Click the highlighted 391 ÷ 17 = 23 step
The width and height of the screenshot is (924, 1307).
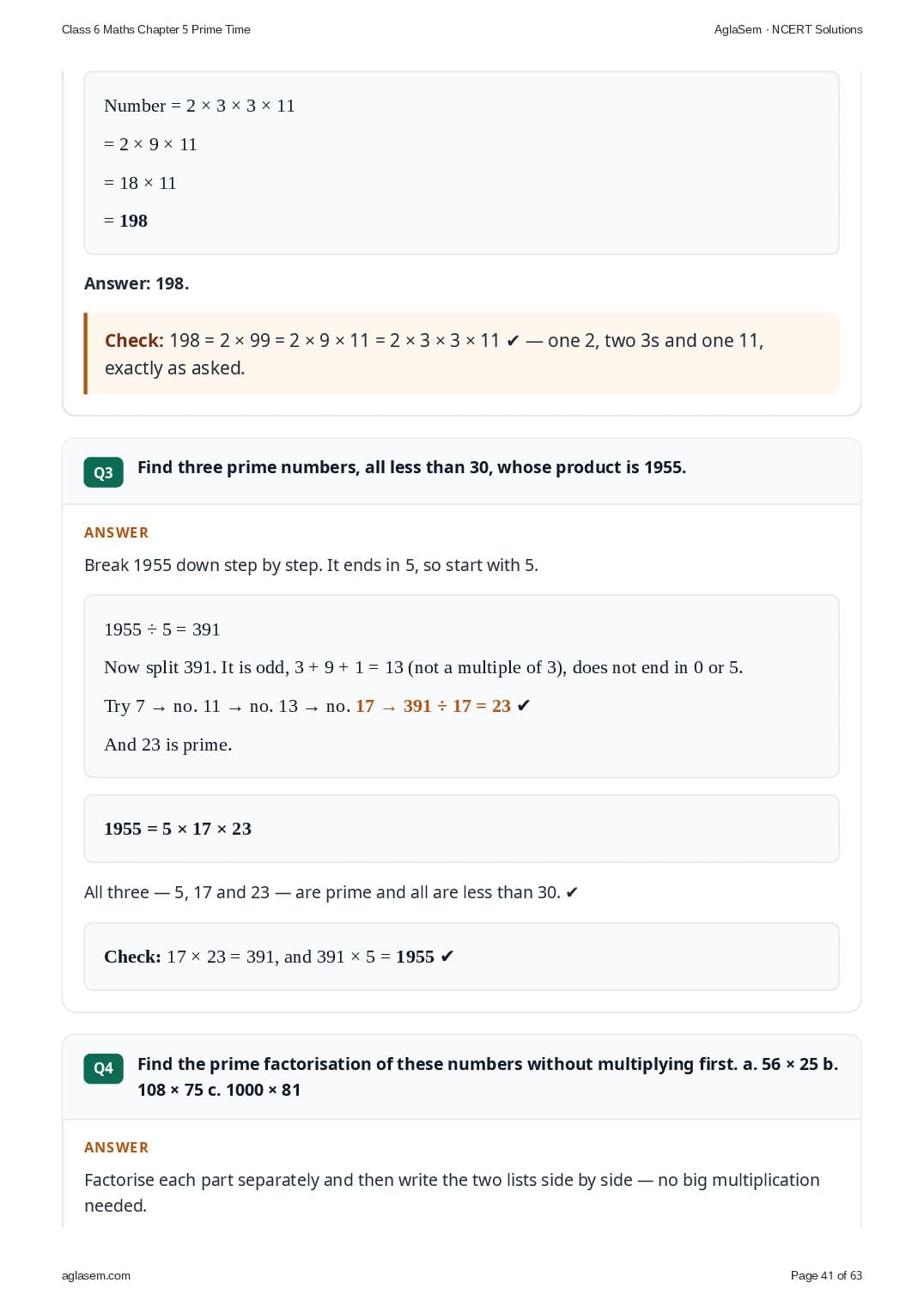(457, 706)
